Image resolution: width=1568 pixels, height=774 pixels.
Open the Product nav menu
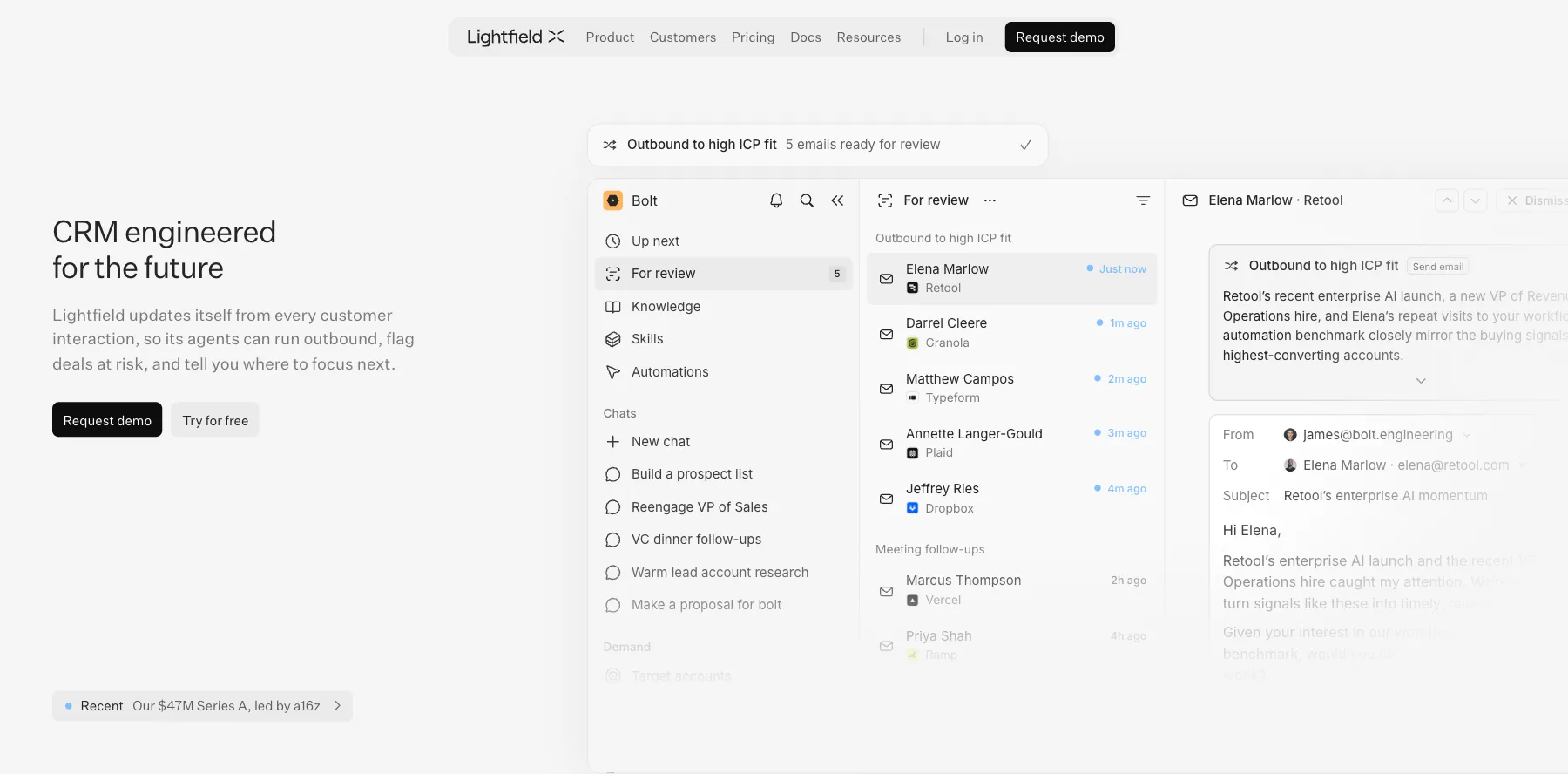(610, 37)
